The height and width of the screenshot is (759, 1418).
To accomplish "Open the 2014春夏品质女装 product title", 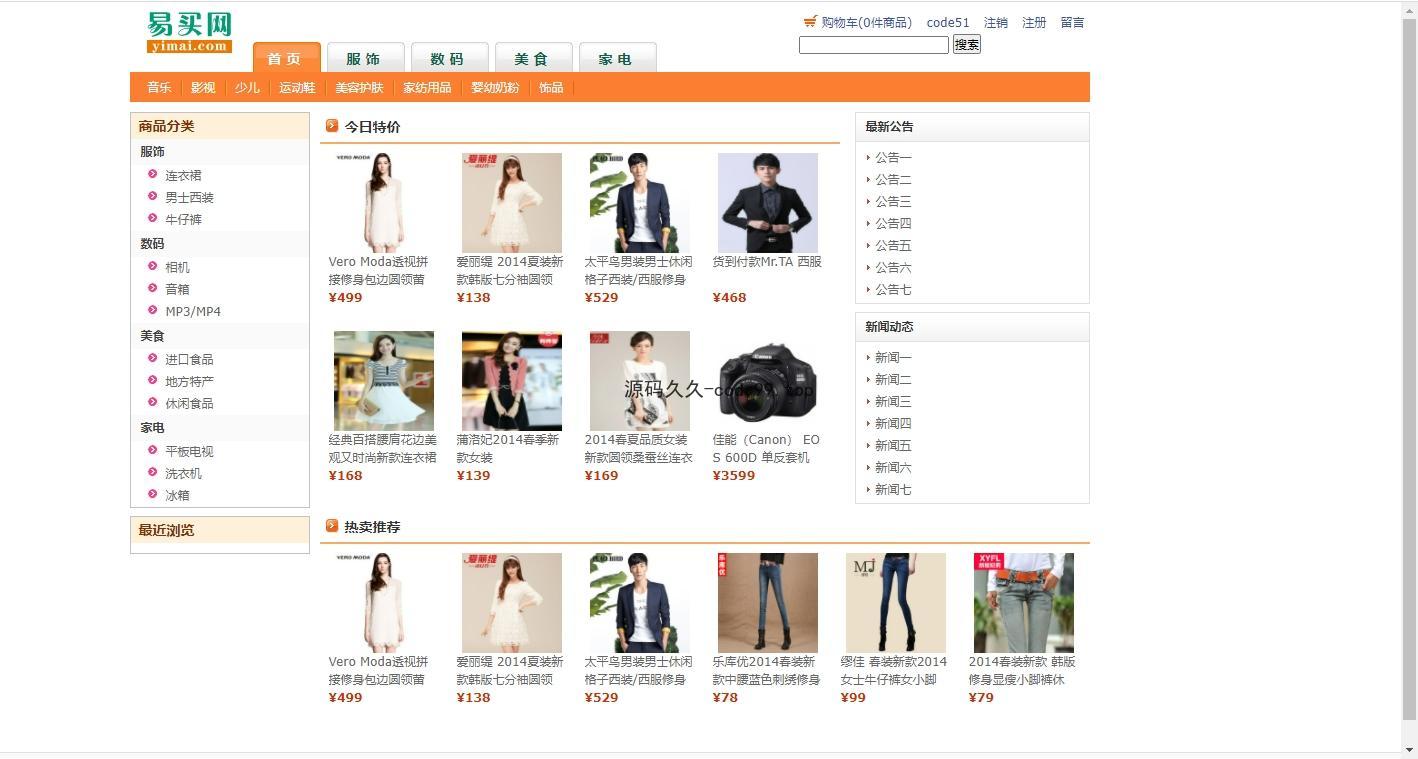I will [638, 448].
